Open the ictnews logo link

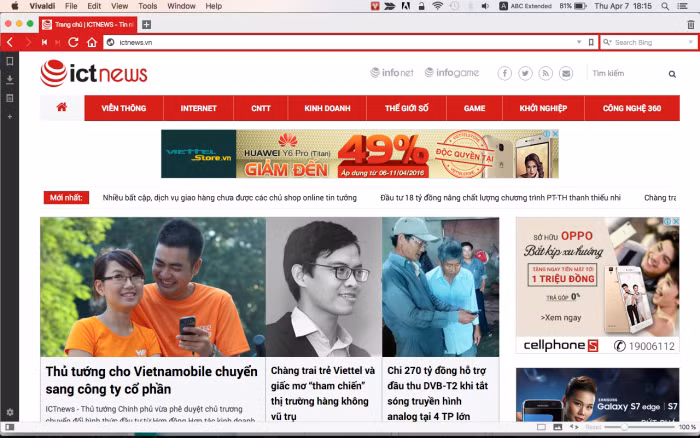coord(94,73)
